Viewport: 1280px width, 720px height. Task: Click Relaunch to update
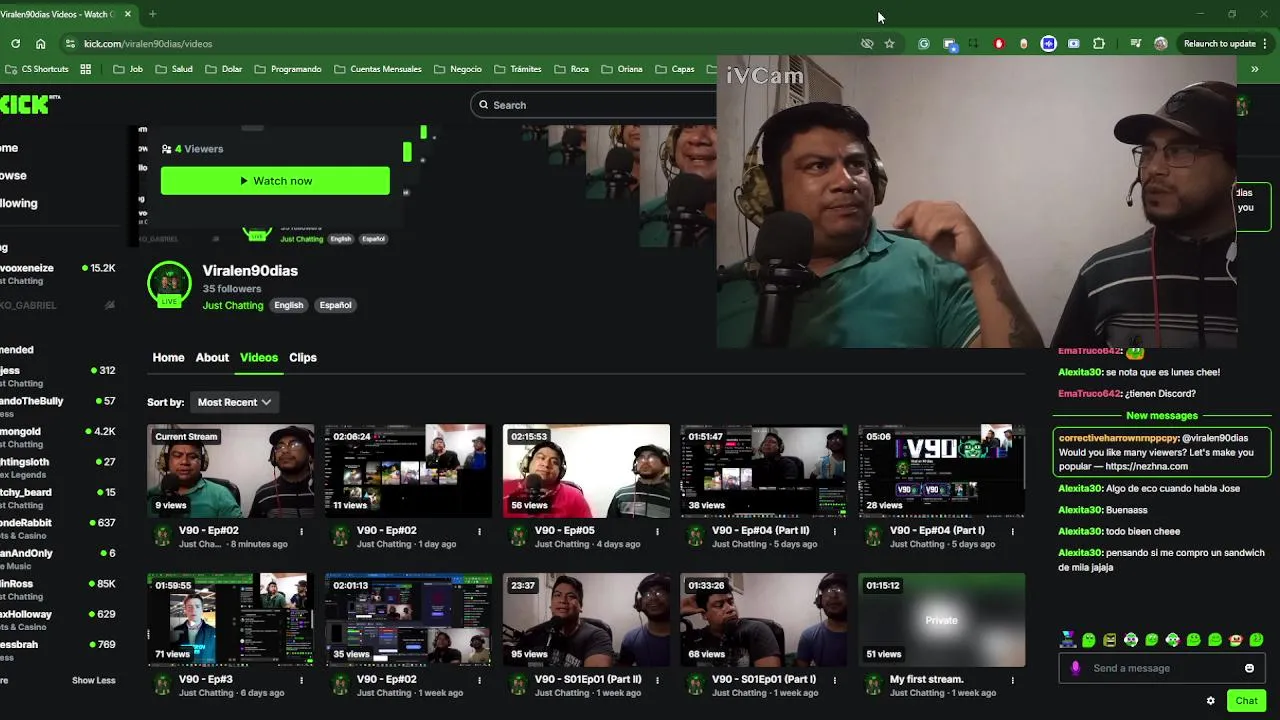[x=1219, y=44]
